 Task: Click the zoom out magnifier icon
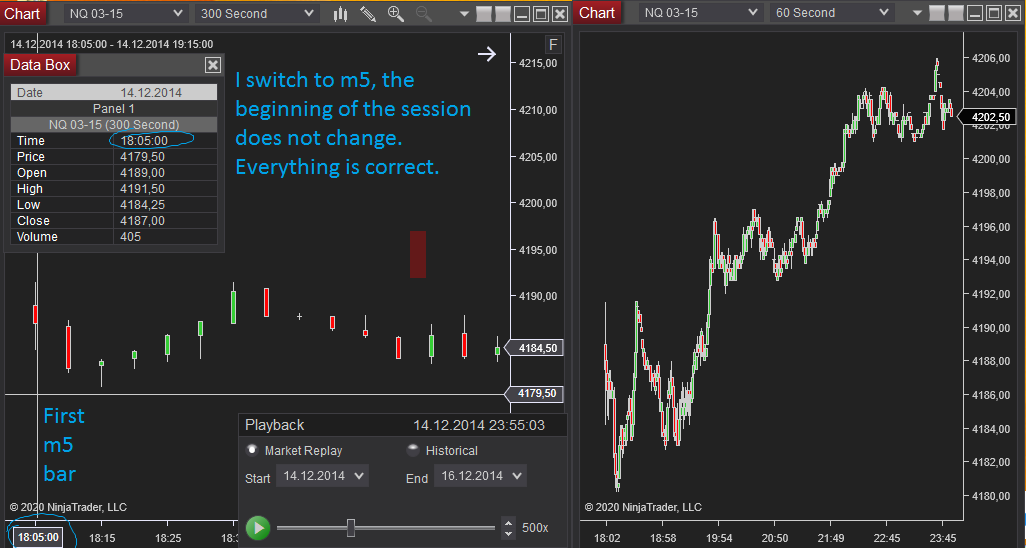coord(423,14)
